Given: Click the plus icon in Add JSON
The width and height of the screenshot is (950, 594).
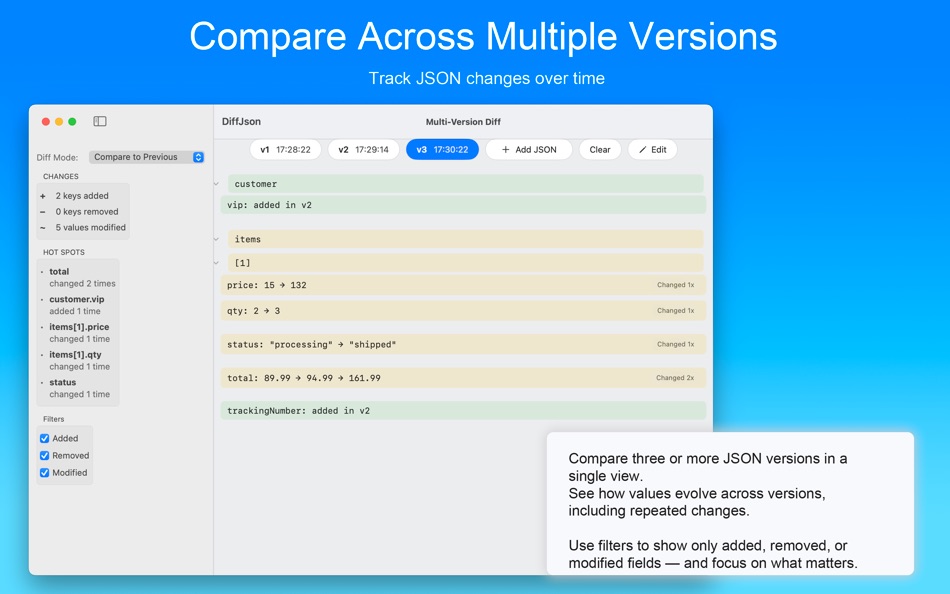Looking at the screenshot, I should (x=505, y=150).
